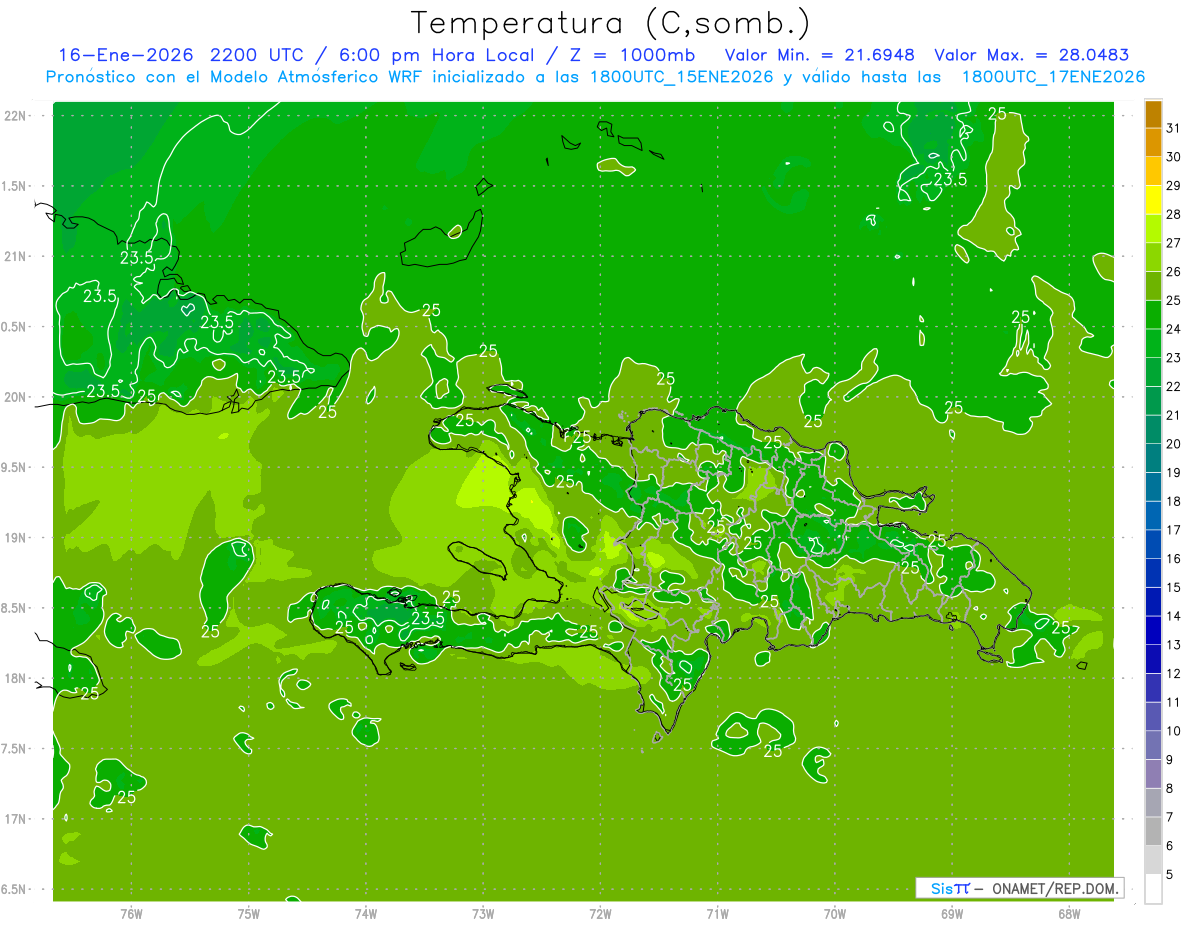This screenshot has width=1200, height=927.
Task: Click the legend scale value '15'
Action: [x=1174, y=587]
